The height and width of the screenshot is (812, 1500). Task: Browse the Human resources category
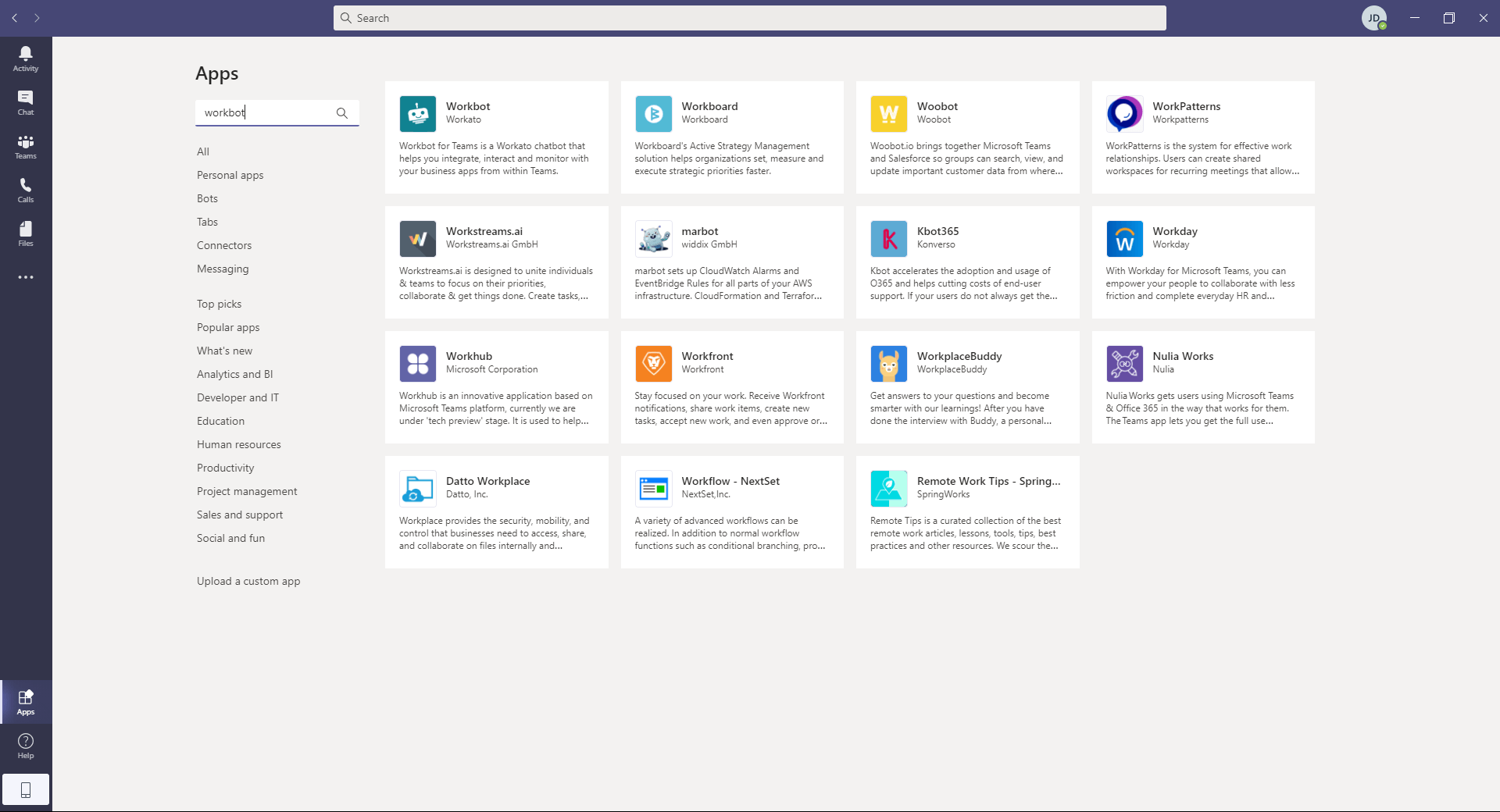tap(238, 444)
